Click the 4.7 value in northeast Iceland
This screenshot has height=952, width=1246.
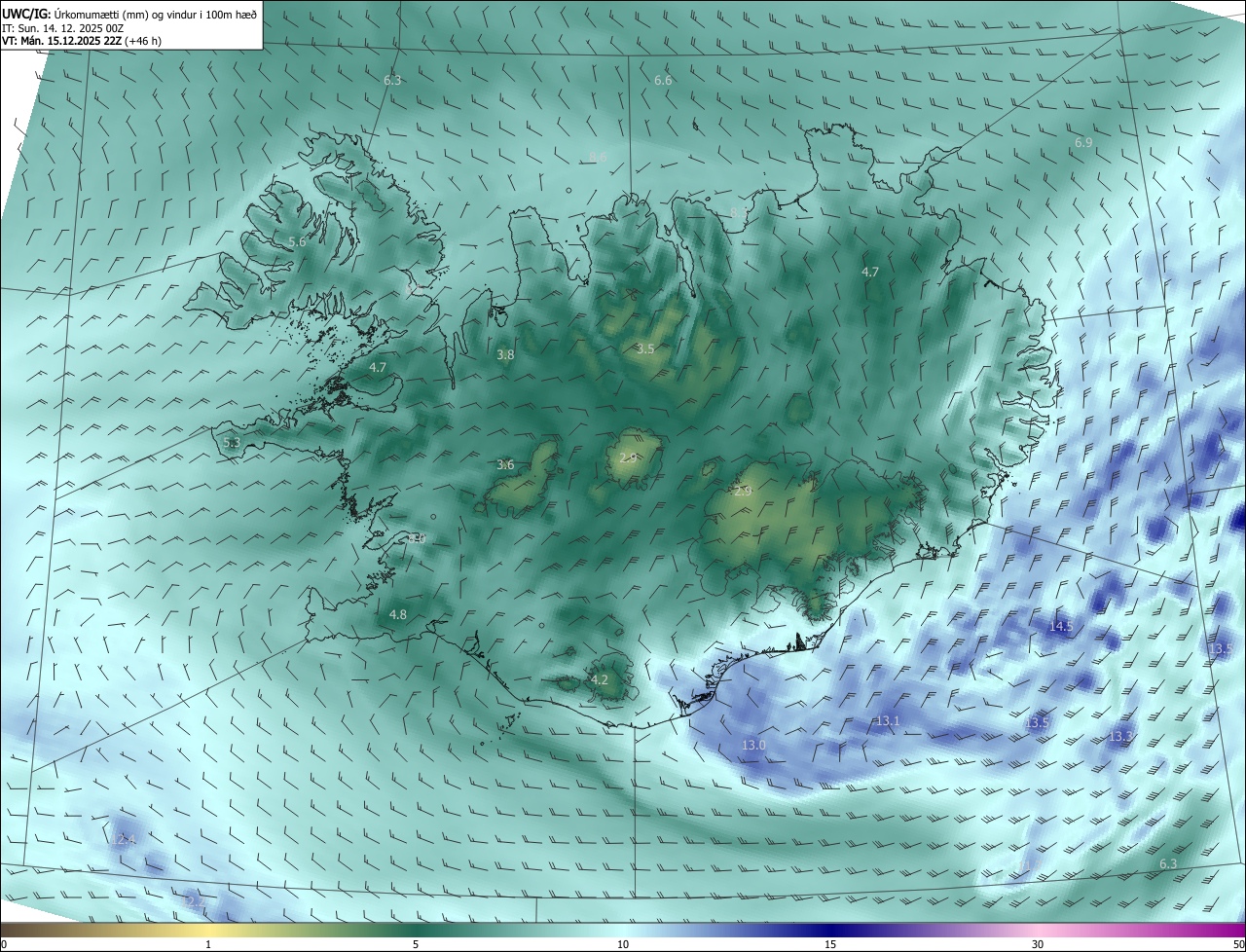[x=870, y=273]
